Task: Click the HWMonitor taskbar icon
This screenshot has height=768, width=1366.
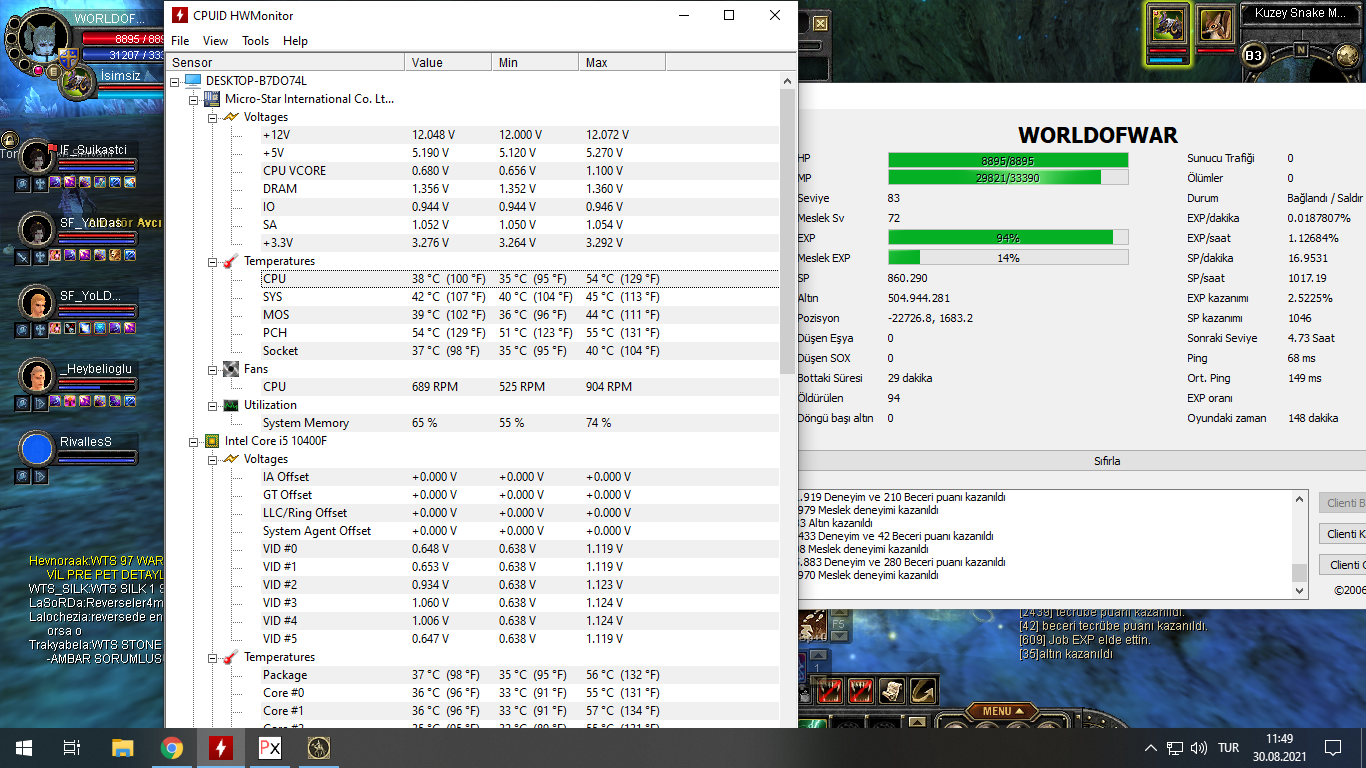Action: [220, 748]
